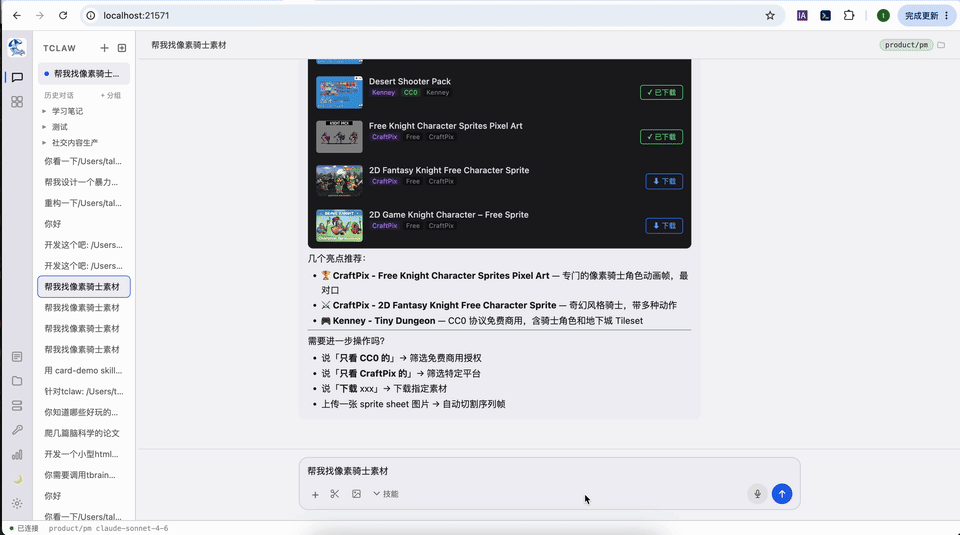Open 2D Fantasy Knight sprite thumbnail
Viewport: 960px width, 535px height.
click(339, 181)
